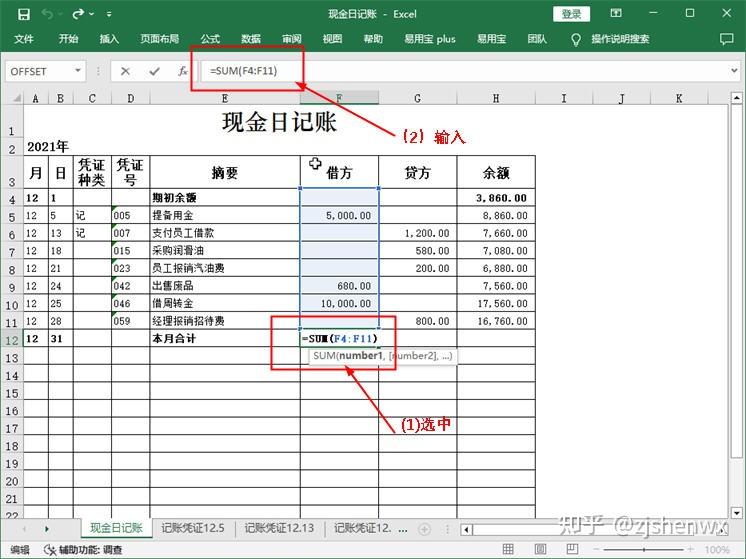
Task: Click the Save icon in title bar
Action: [24, 14]
